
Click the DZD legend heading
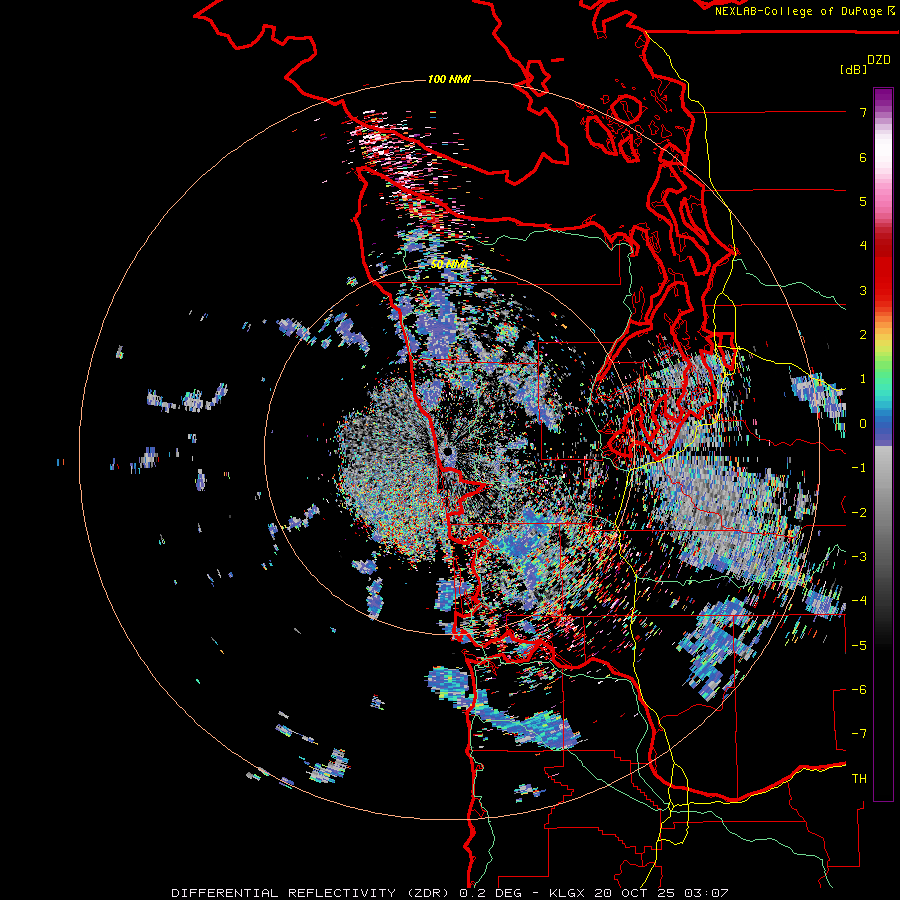point(879,60)
